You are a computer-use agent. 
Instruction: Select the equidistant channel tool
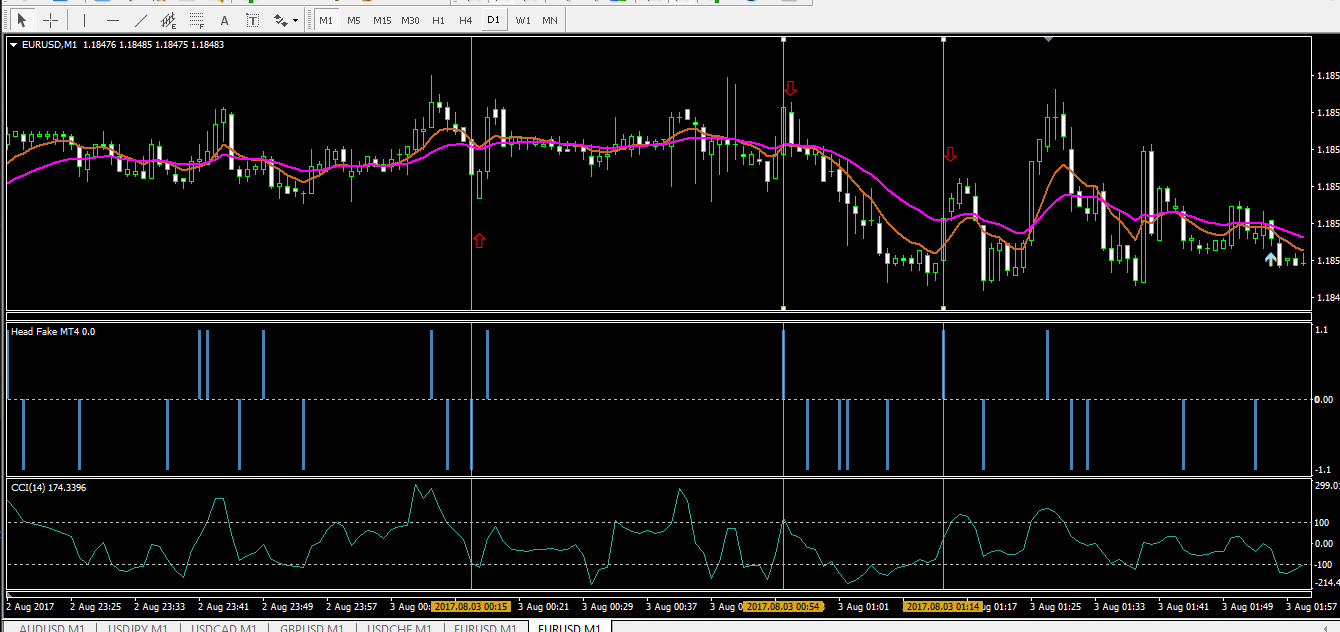[x=168, y=20]
